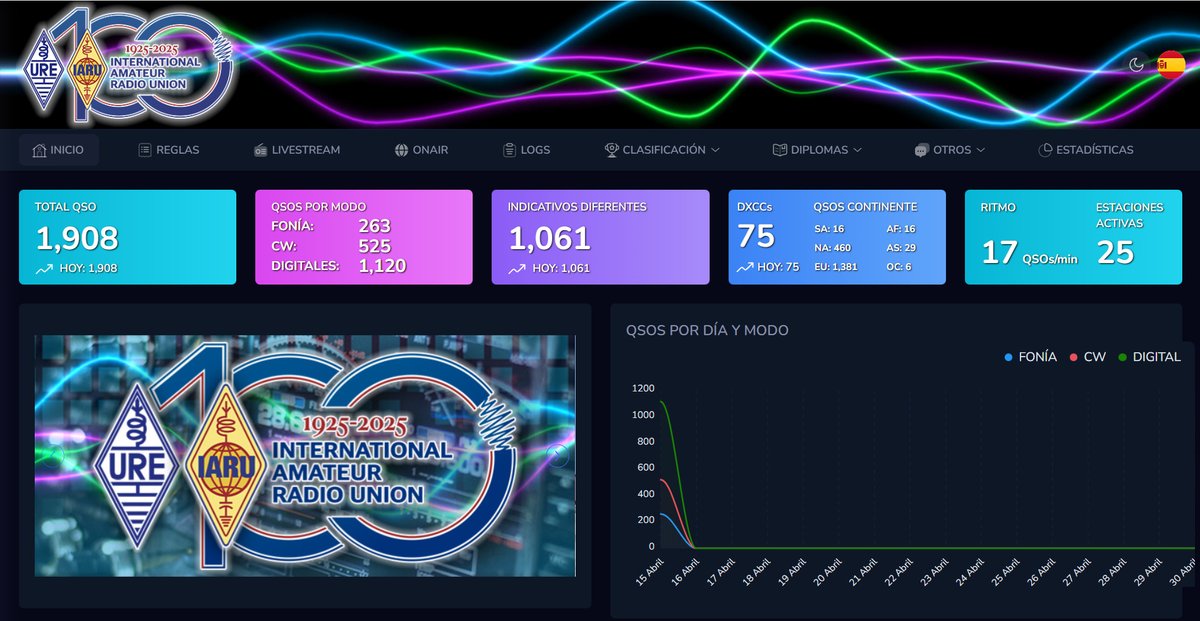The width and height of the screenshot is (1200, 621).
Task: Click the trend arrow in Total QSO card
Action: (44, 268)
